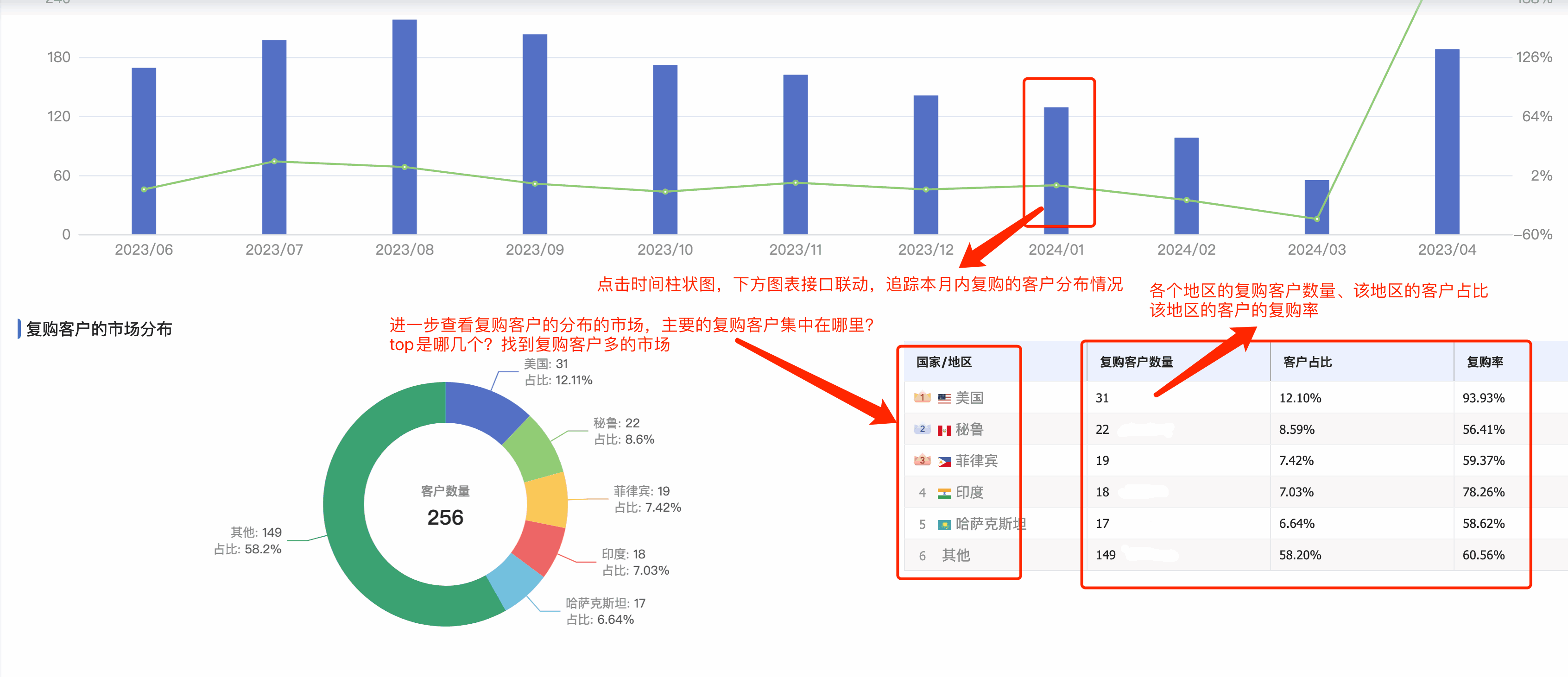Viewport: 1568px width, 677px height.
Task: Click the Kazakhstan flag icon
Action: pos(944,525)
